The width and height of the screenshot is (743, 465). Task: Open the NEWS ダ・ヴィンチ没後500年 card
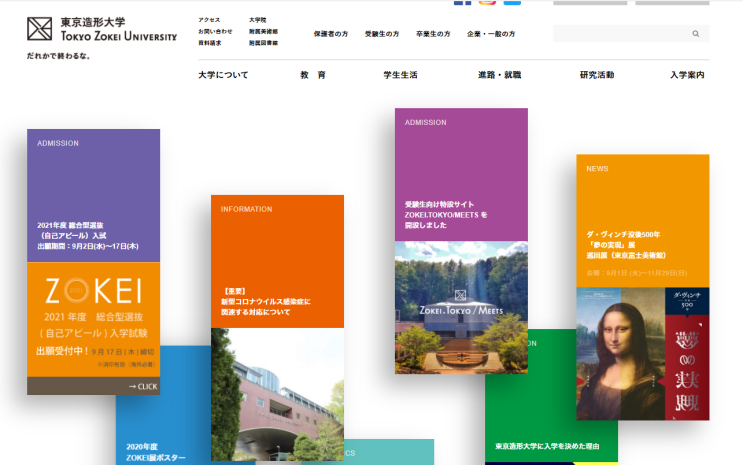[643, 221]
